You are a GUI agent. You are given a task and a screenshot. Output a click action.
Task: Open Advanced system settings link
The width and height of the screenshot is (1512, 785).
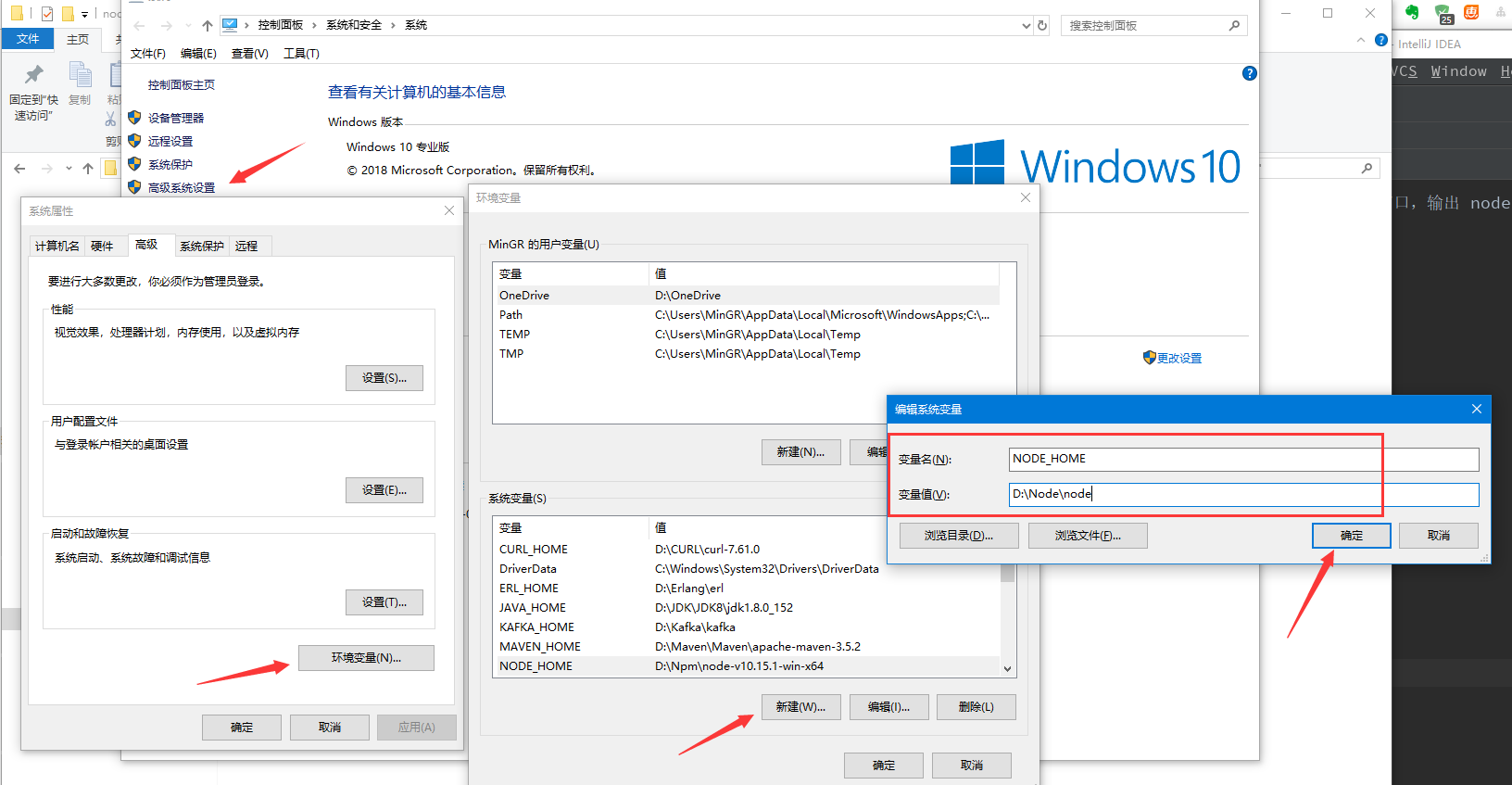tap(182, 187)
